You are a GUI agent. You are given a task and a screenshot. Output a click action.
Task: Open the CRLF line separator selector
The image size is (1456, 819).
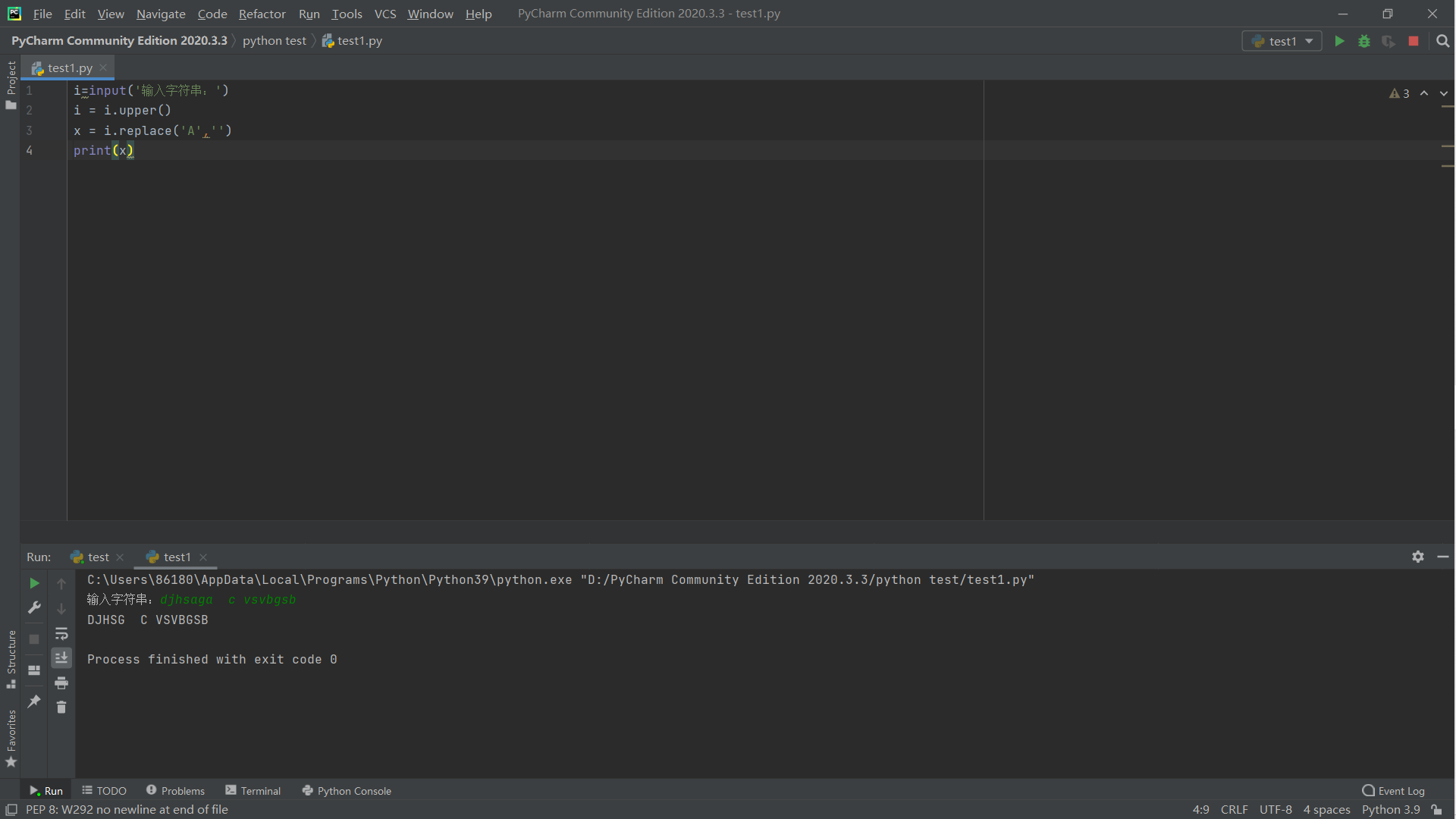pyautogui.click(x=1234, y=810)
